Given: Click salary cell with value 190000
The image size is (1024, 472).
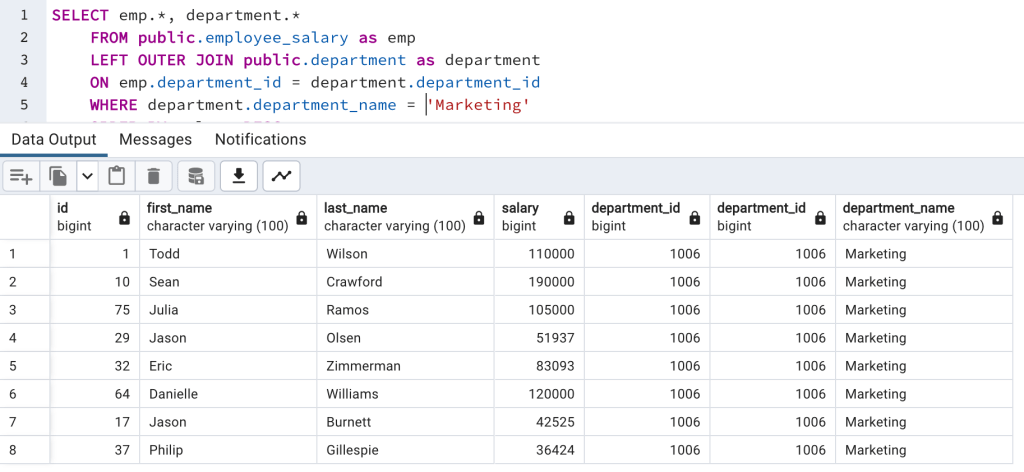Looking at the screenshot, I should tap(551, 282).
